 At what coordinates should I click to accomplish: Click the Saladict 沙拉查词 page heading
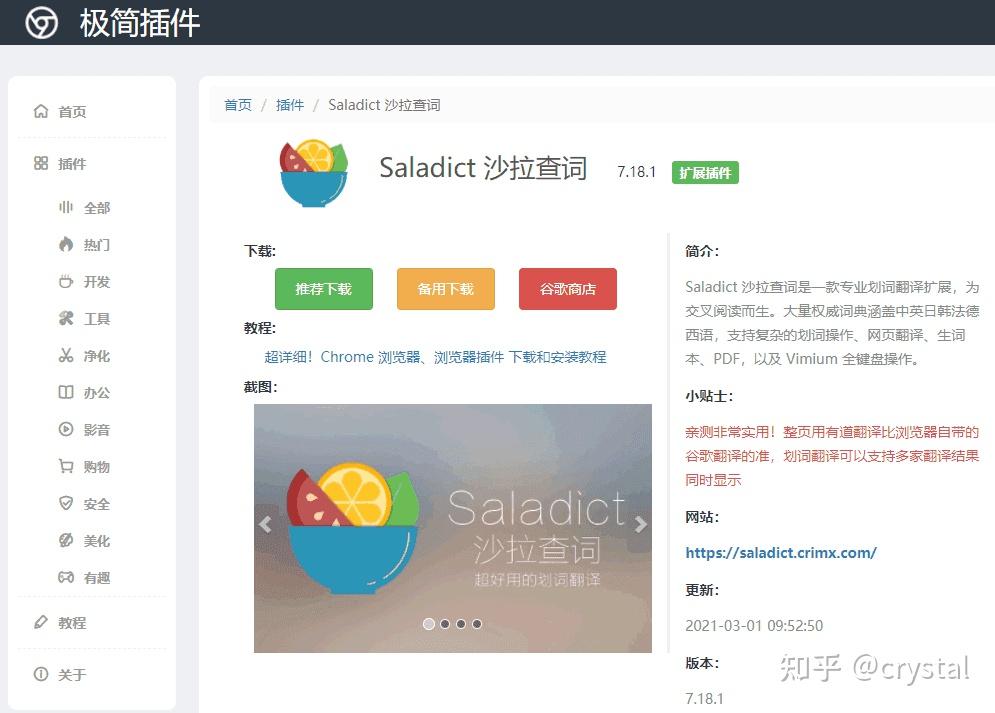tap(483, 168)
